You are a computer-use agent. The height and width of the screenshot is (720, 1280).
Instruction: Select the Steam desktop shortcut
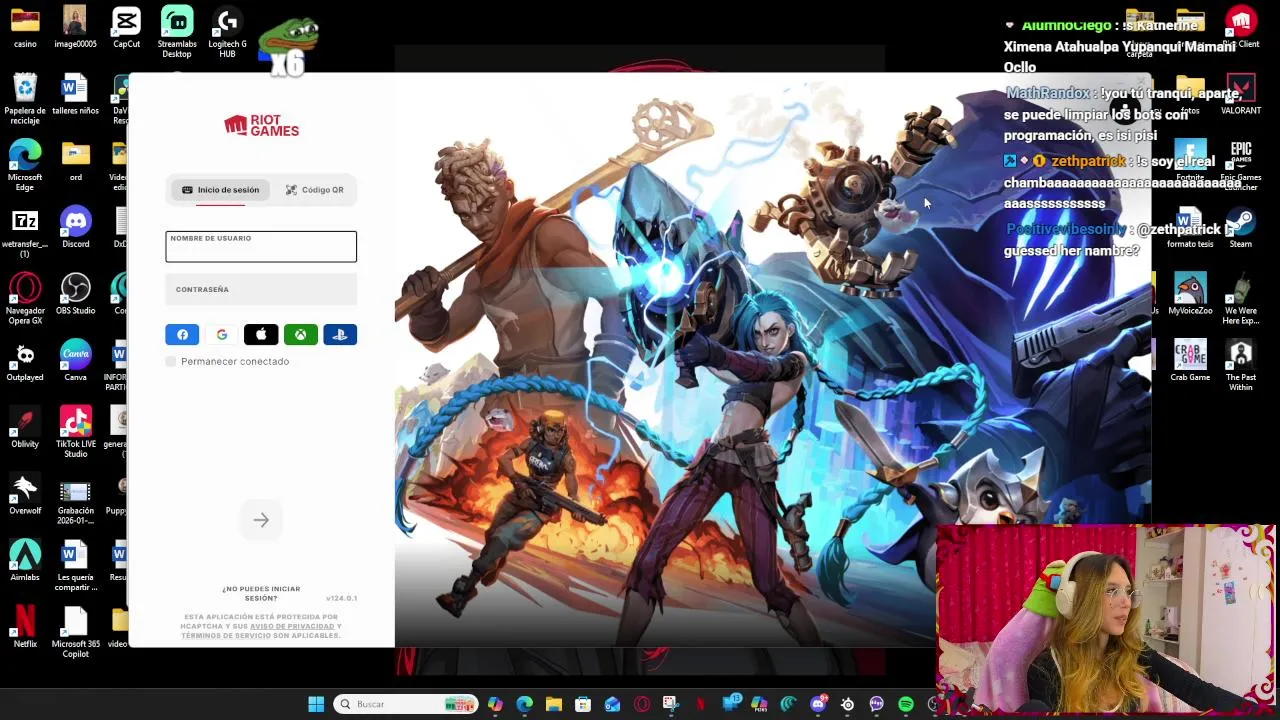click(x=1241, y=227)
